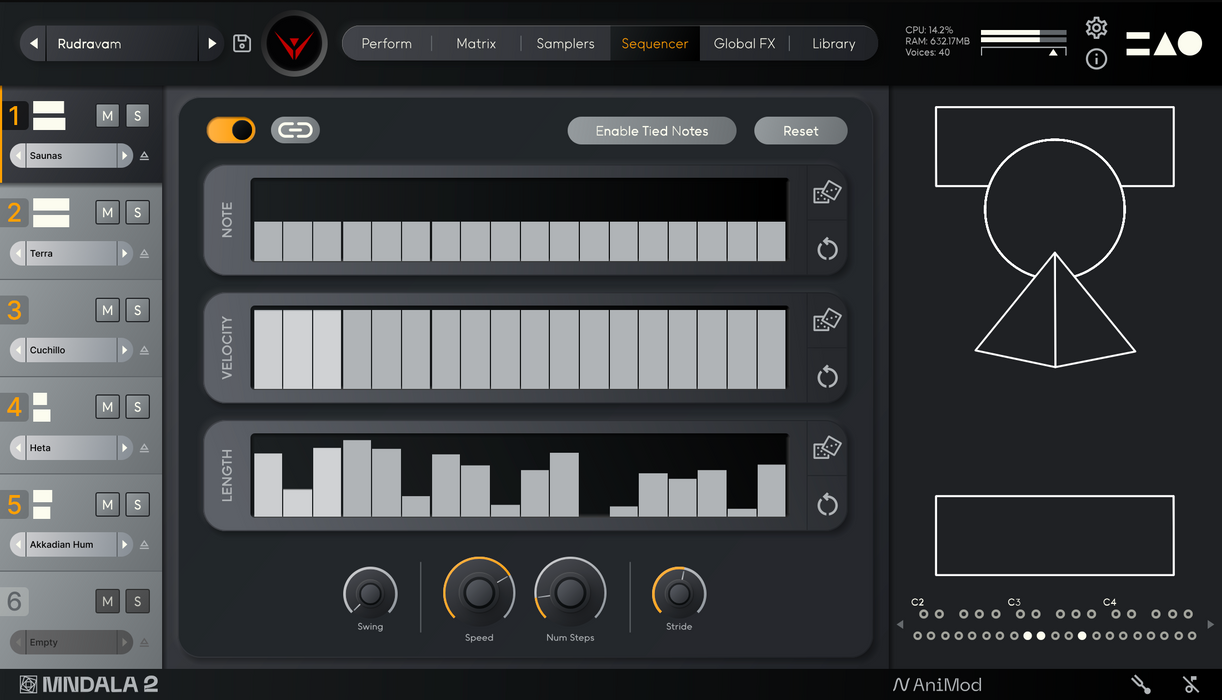Randomize the NOTE row with dice icon
Screen dimensions: 1222x700
point(827,192)
